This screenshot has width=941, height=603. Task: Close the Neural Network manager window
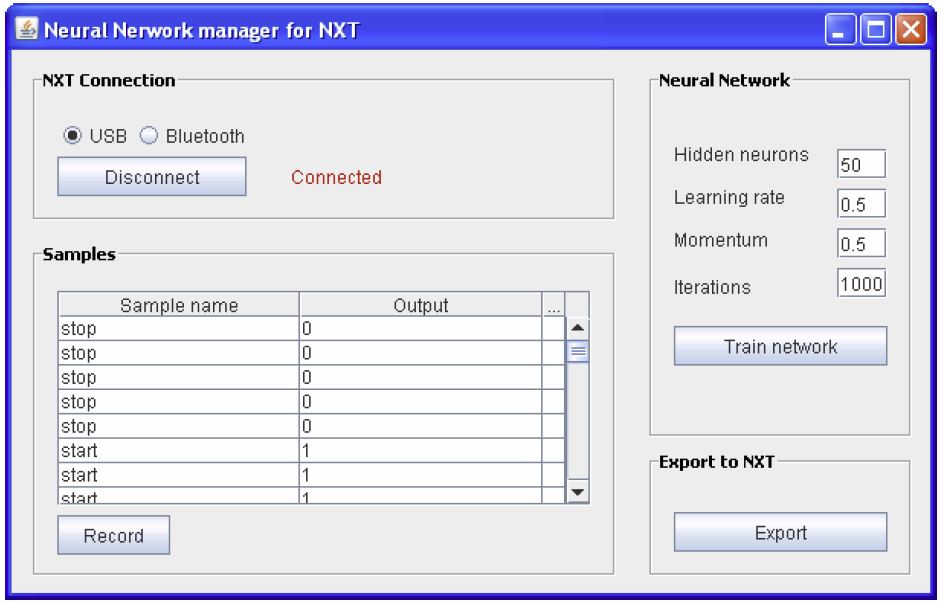point(911,29)
